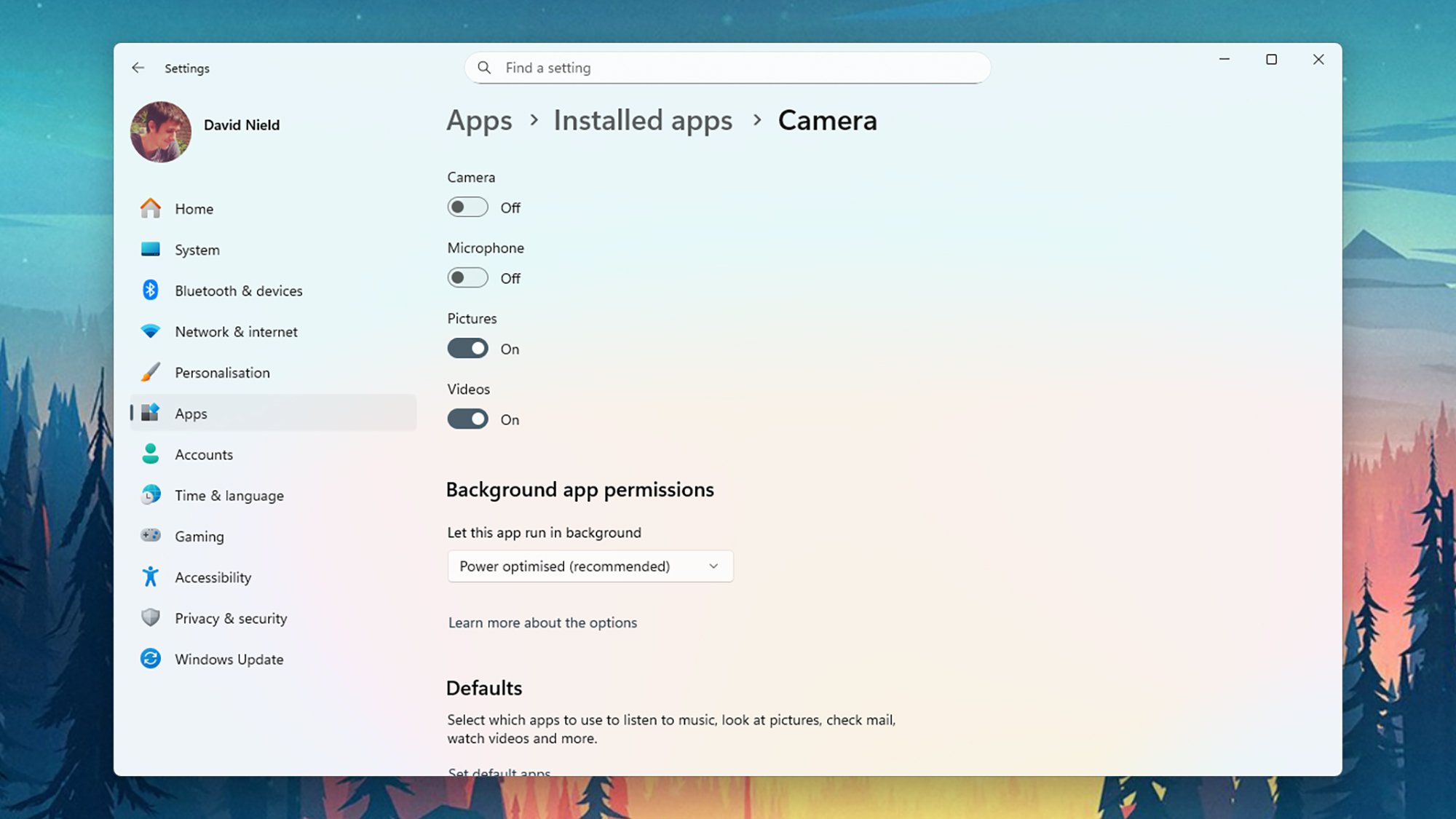This screenshot has width=1456, height=819.
Task: Open Network & internet settings label
Action: 236,331
